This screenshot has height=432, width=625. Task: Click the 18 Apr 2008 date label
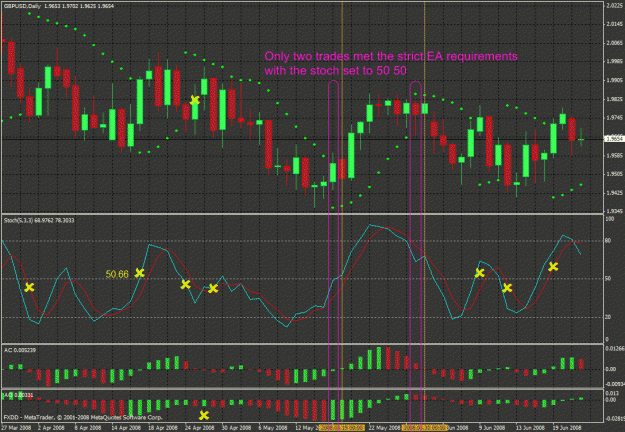tap(163, 428)
